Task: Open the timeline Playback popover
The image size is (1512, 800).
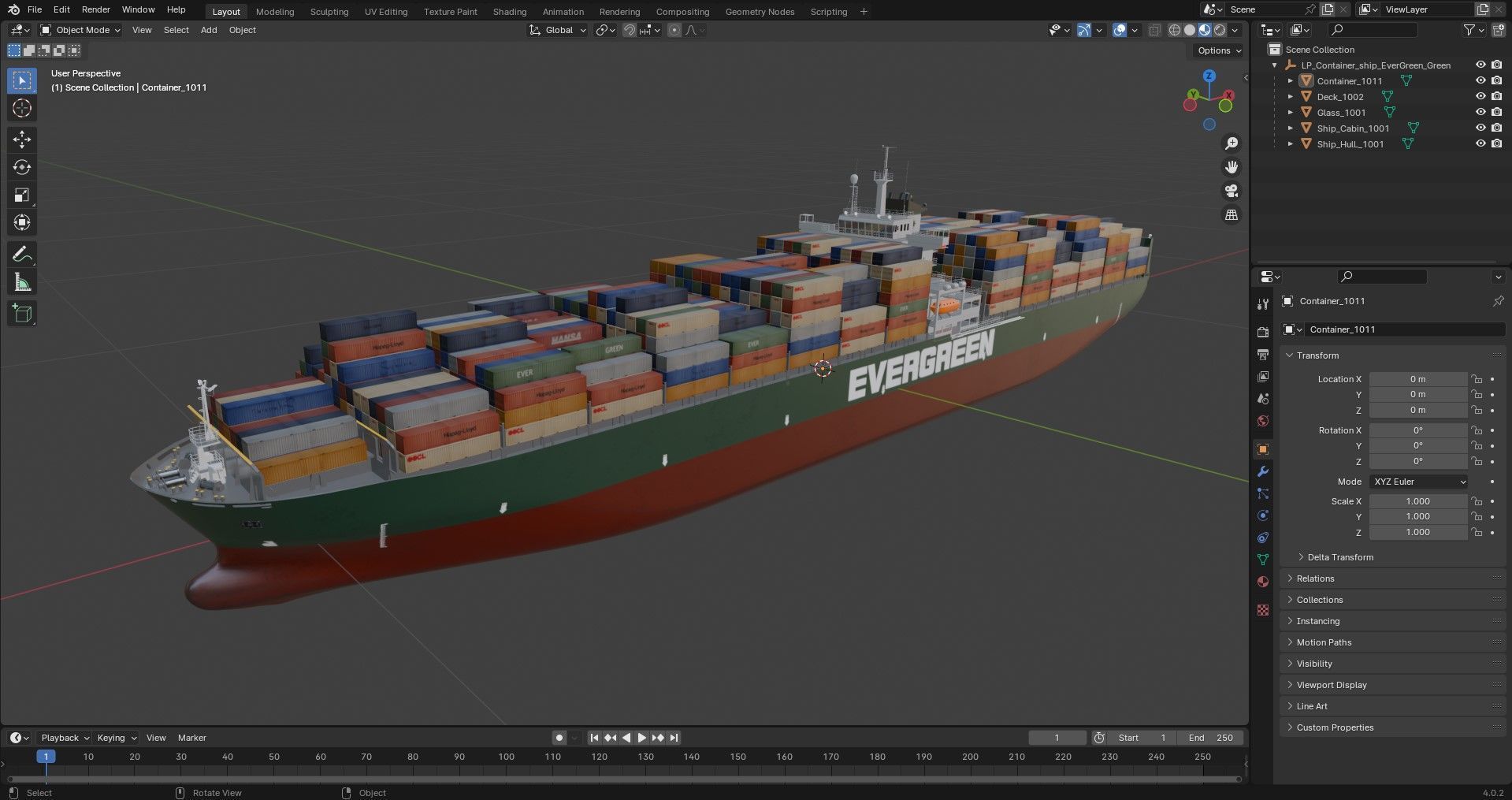Action: [x=65, y=738]
